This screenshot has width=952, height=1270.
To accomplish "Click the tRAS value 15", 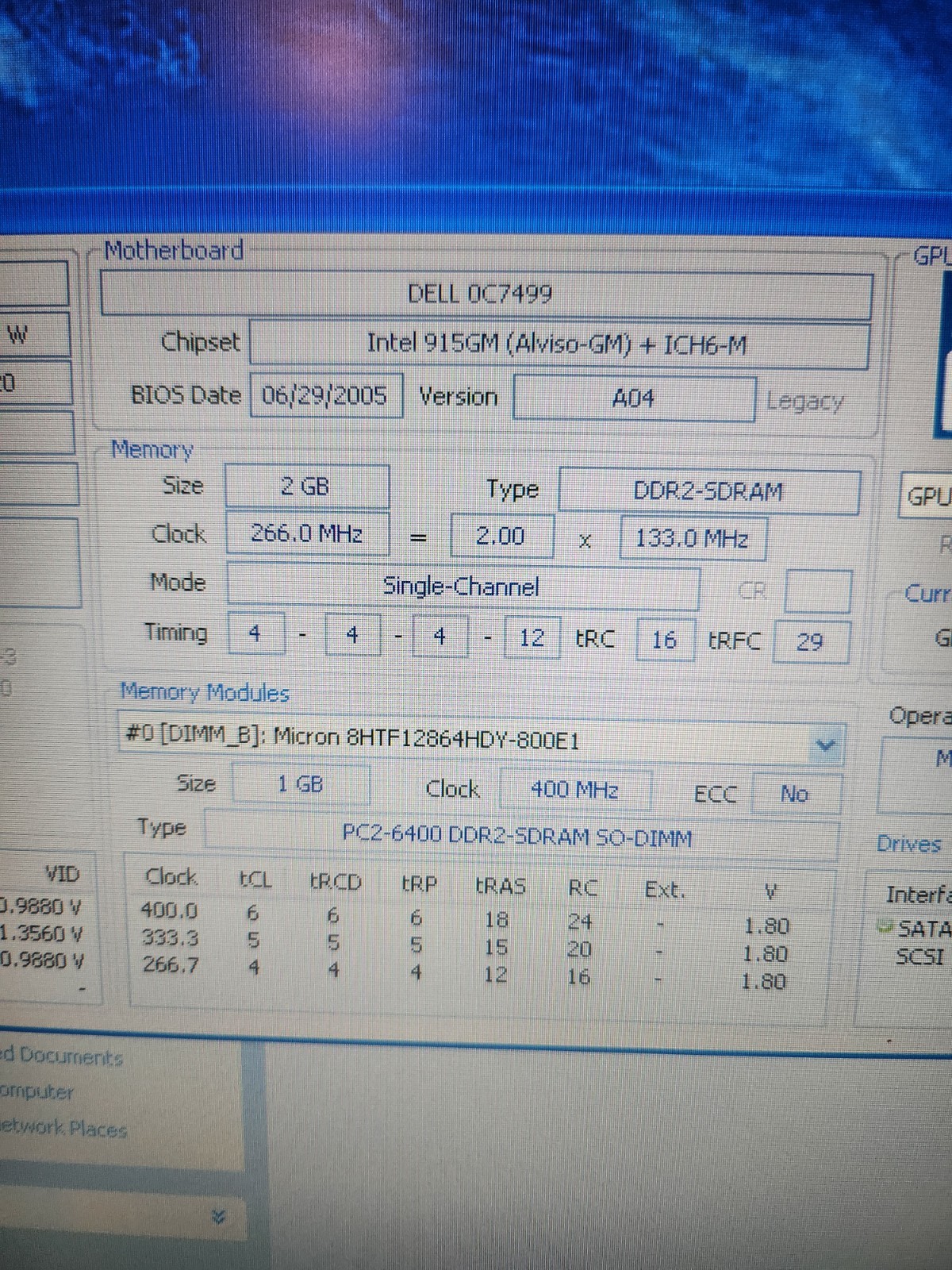I will pos(496,947).
